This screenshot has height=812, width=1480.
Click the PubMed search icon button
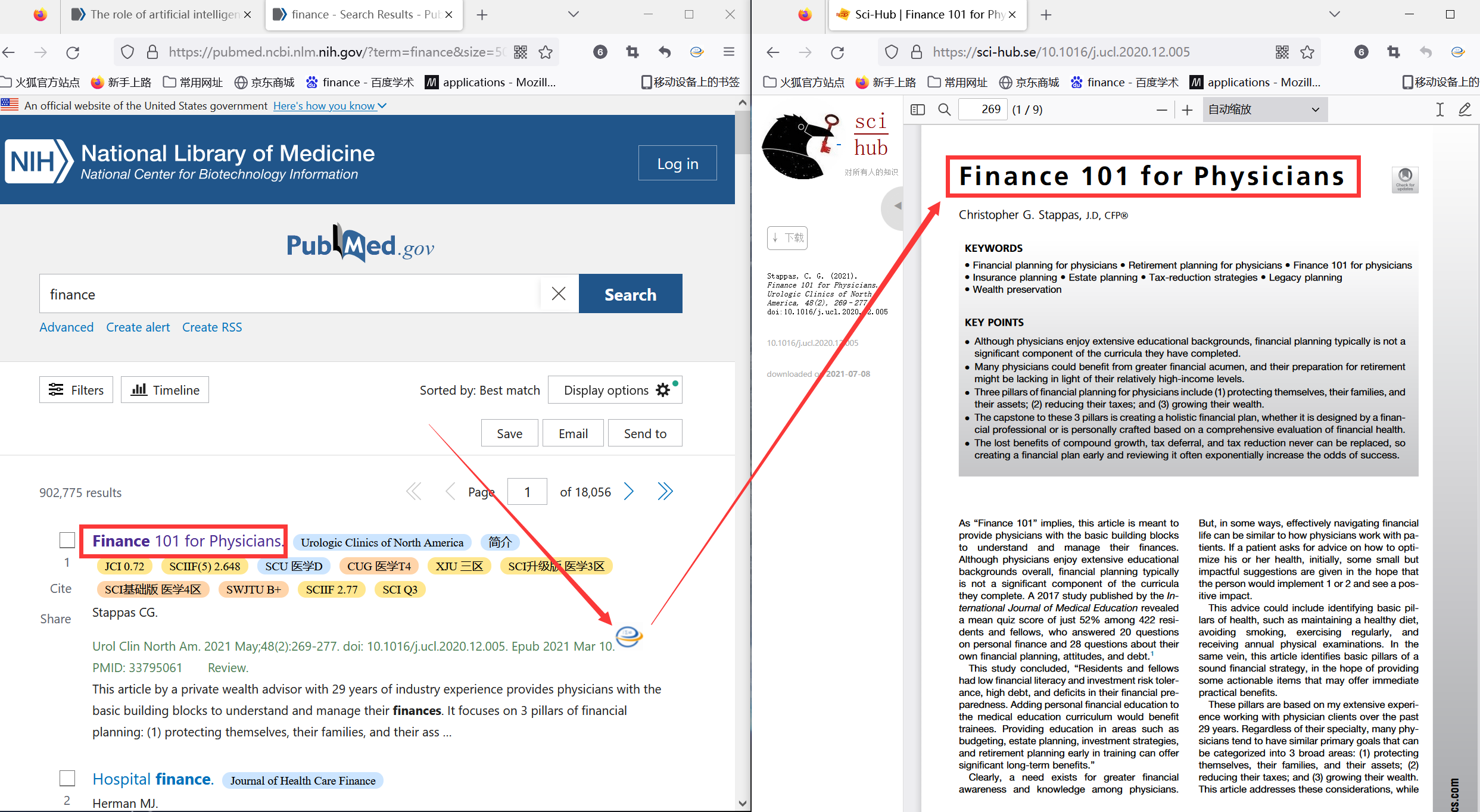[x=630, y=294]
